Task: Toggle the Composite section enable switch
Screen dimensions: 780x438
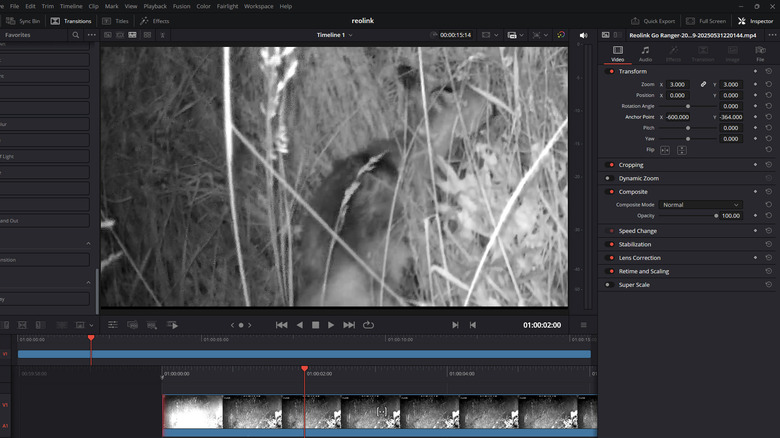Action: [611, 192]
